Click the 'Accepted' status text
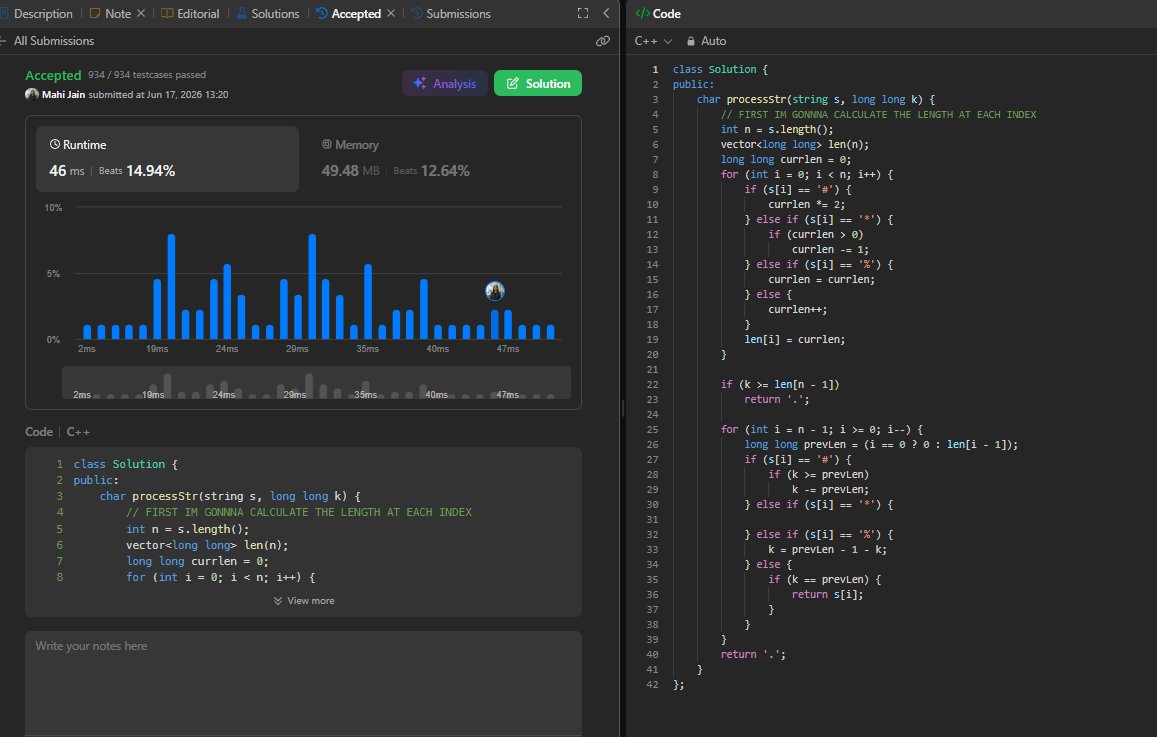The height and width of the screenshot is (737, 1157). tap(53, 75)
